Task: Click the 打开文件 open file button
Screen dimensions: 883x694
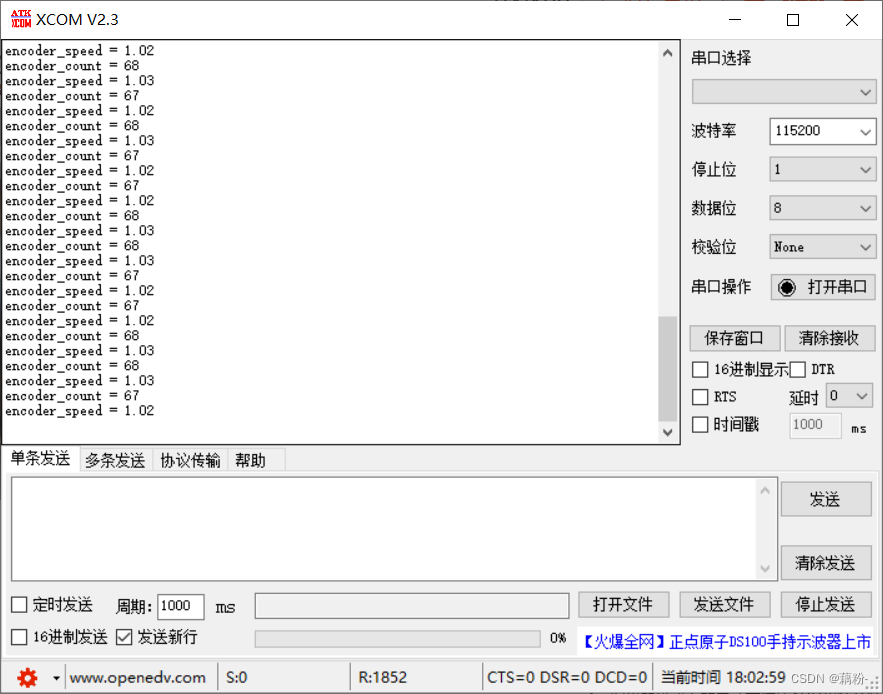Action: pyautogui.click(x=623, y=605)
